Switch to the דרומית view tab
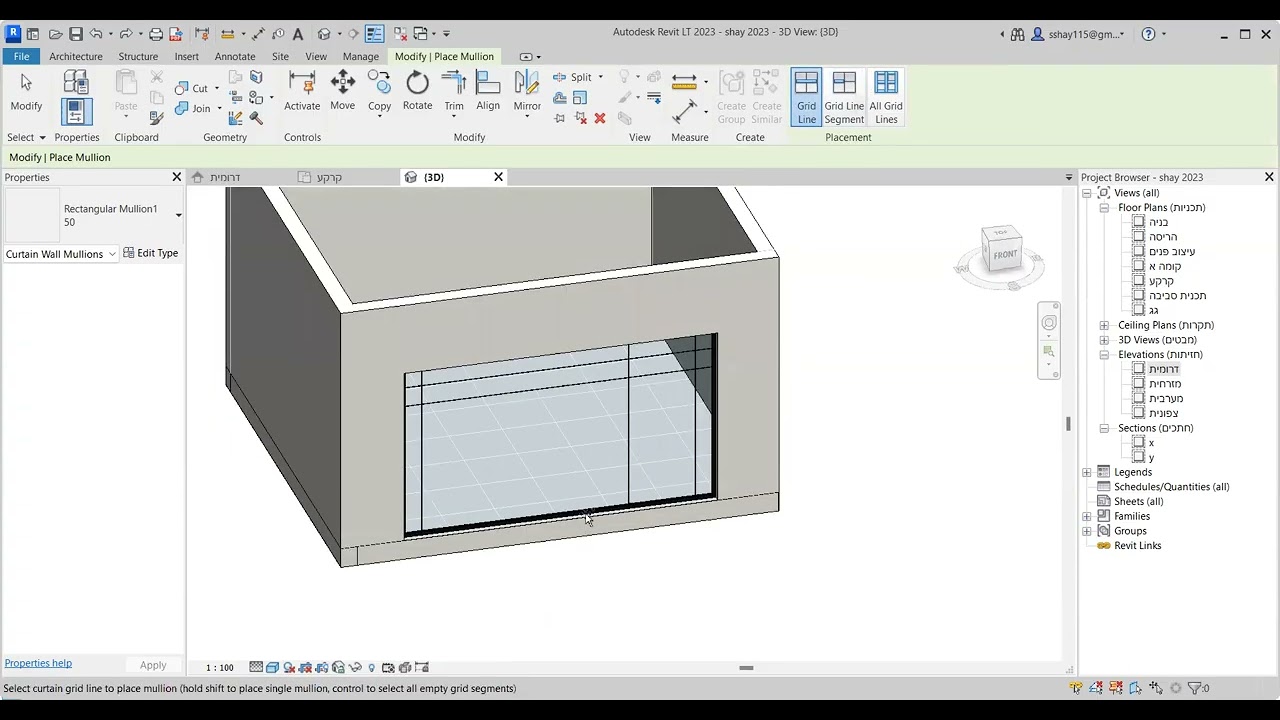The height and width of the screenshot is (720, 1280). [225, 177]
